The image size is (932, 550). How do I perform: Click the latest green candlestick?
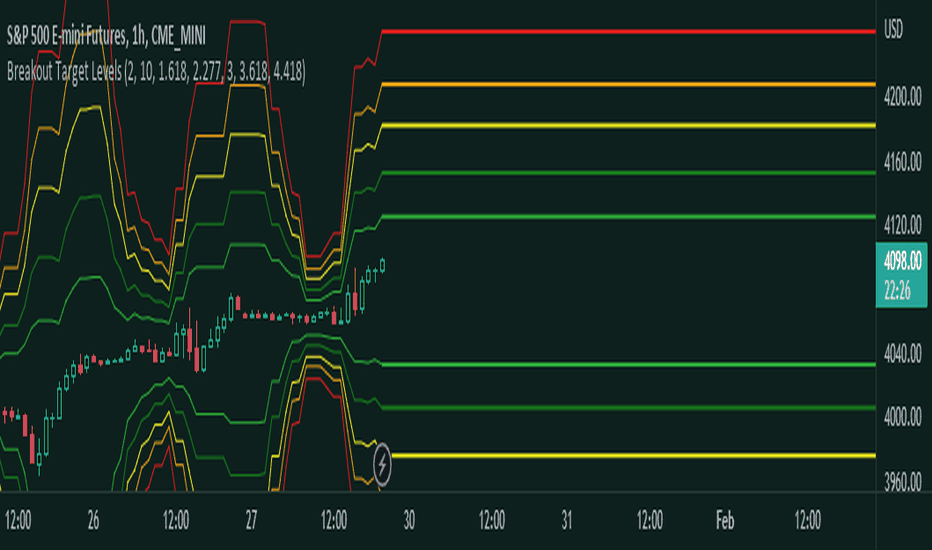382,265
